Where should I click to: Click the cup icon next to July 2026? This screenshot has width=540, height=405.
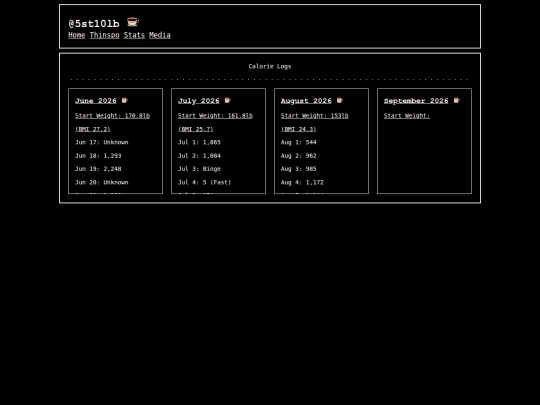(227, 100)
